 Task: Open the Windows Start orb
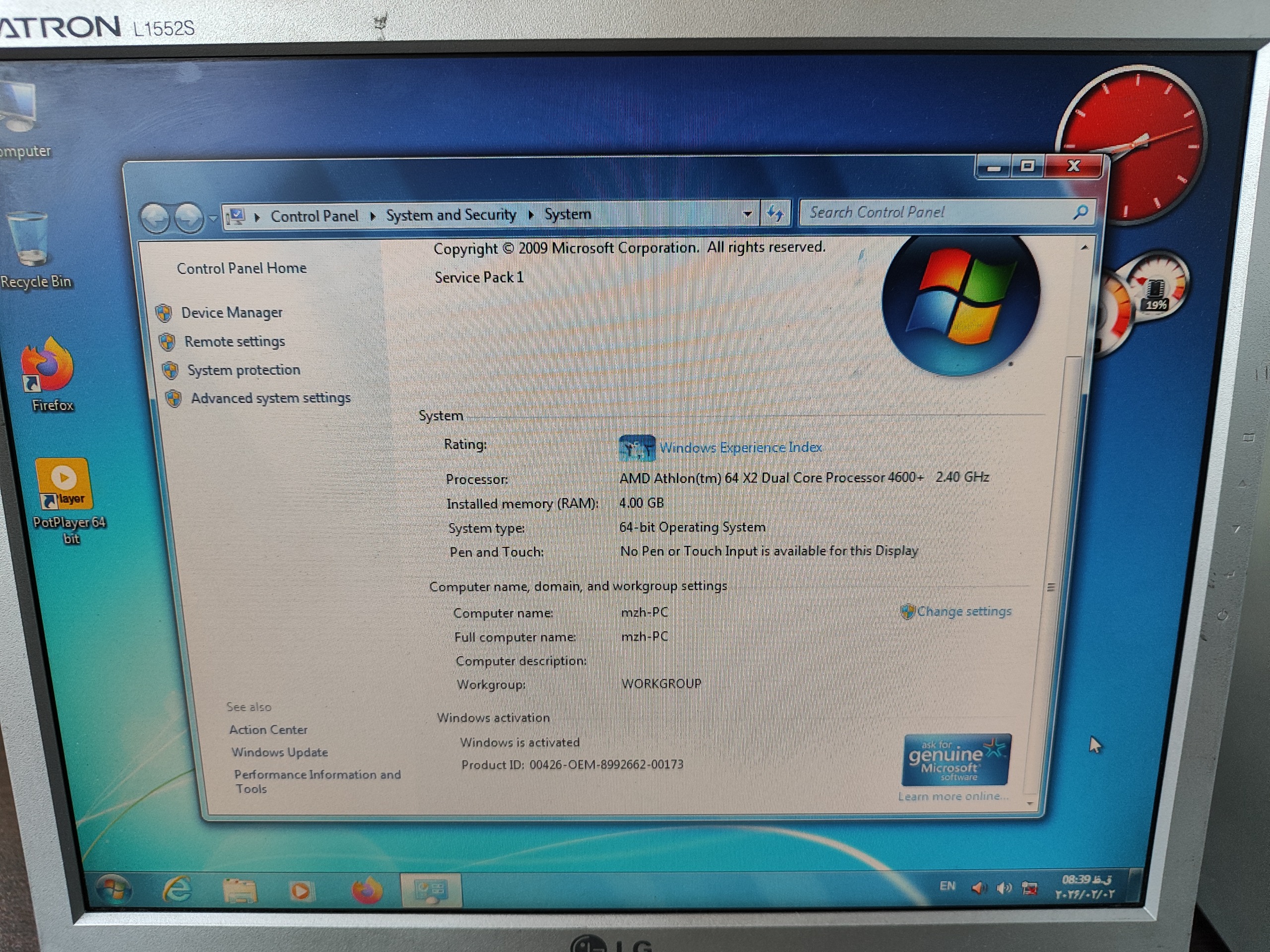coord(114,890)
